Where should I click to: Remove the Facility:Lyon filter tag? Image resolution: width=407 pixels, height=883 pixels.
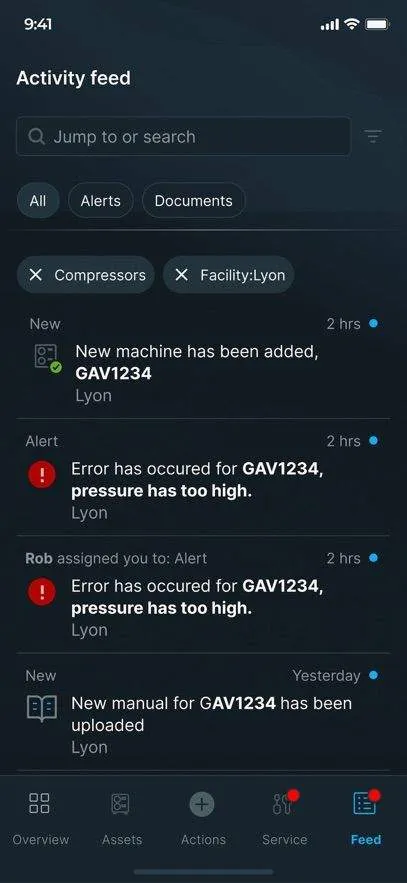[181, 275]
